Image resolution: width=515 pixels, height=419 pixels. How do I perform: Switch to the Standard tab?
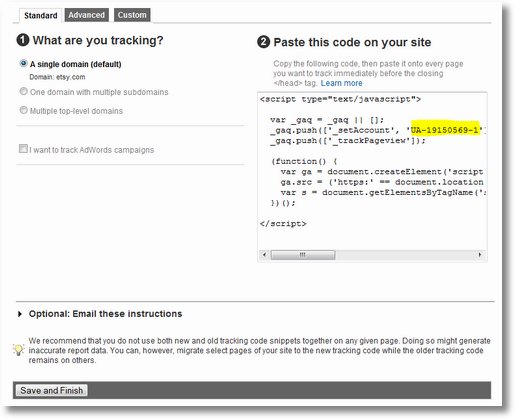[x=41, y=15]
